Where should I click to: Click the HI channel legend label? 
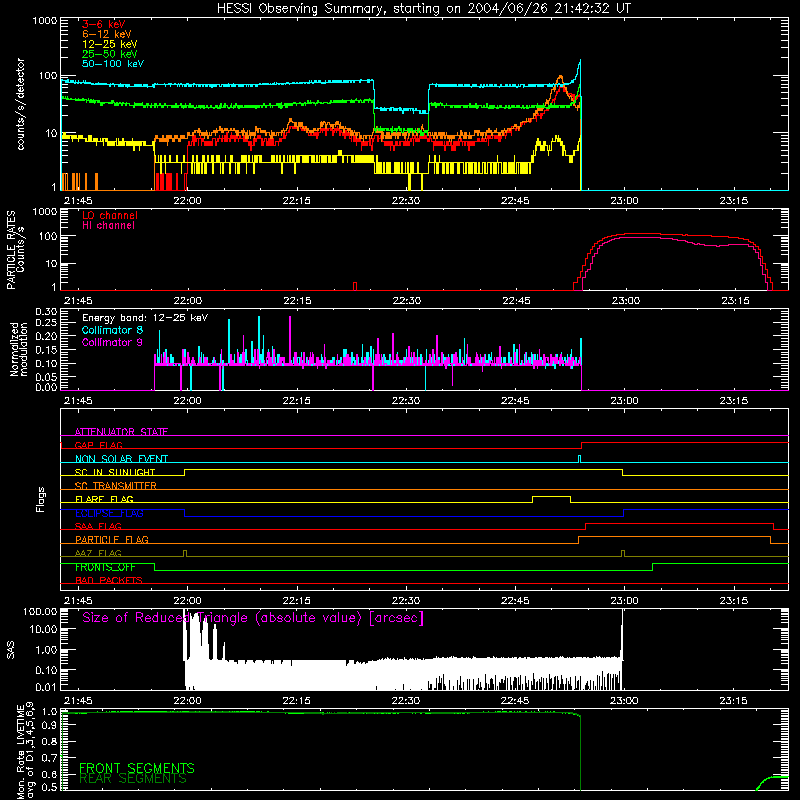pos(109,226)
